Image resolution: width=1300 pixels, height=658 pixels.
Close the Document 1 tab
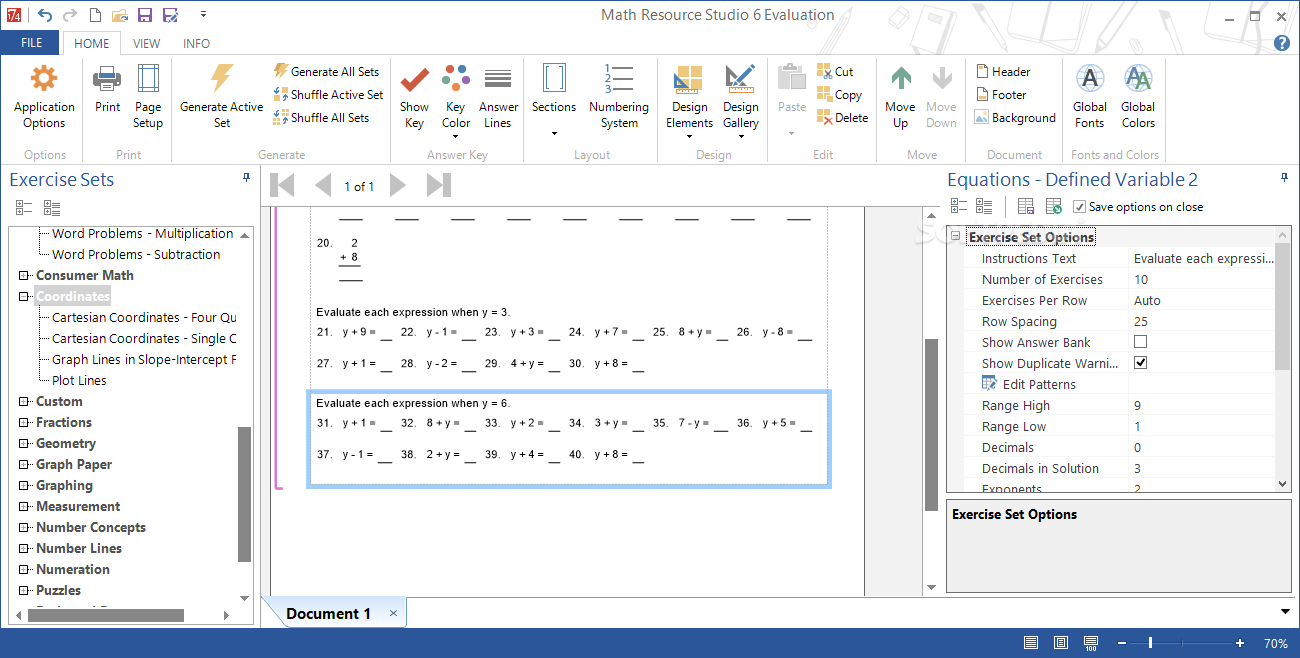click(x=393, y=613)
